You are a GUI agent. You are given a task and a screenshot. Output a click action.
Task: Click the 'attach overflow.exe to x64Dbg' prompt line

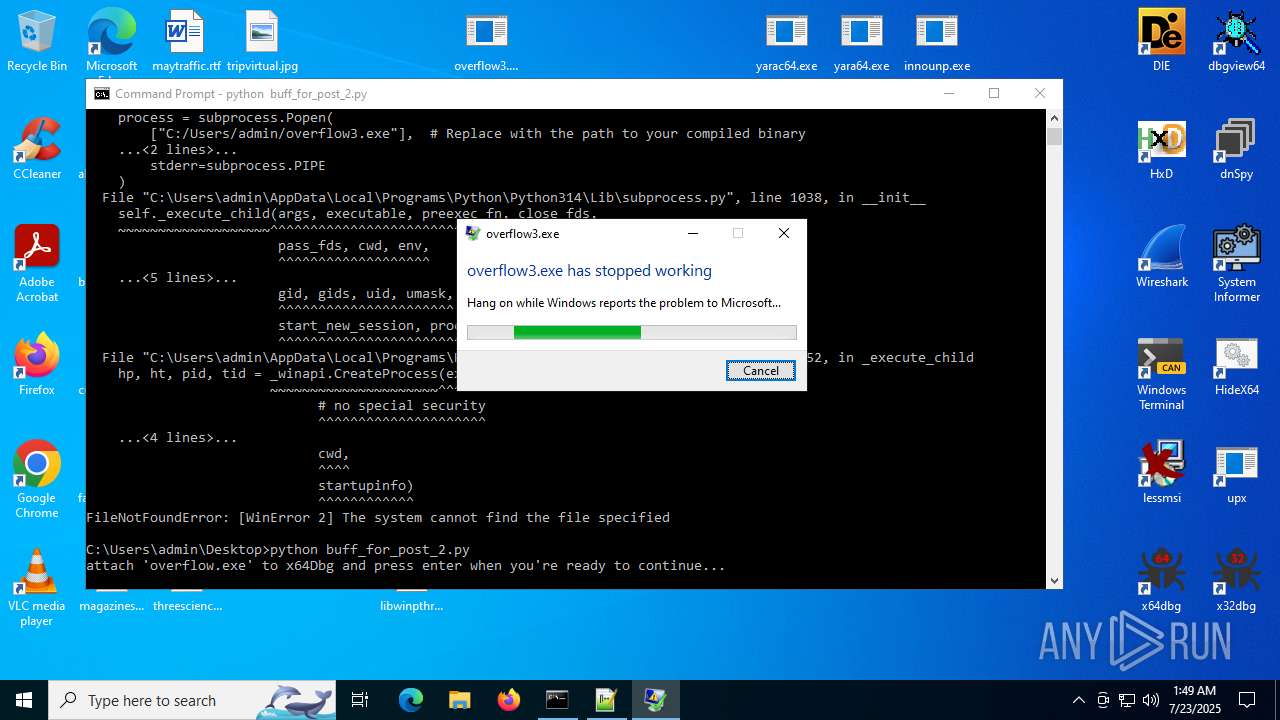[x=406, y=565]
